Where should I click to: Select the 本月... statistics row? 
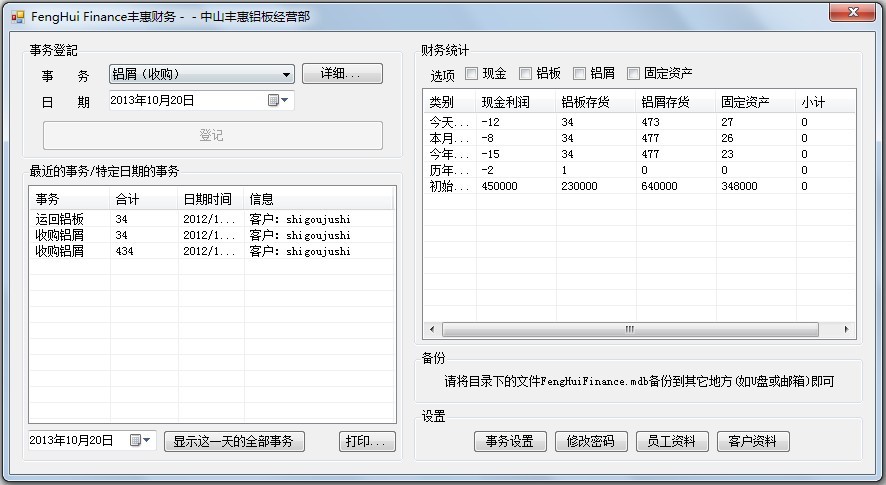pos(639,138)
